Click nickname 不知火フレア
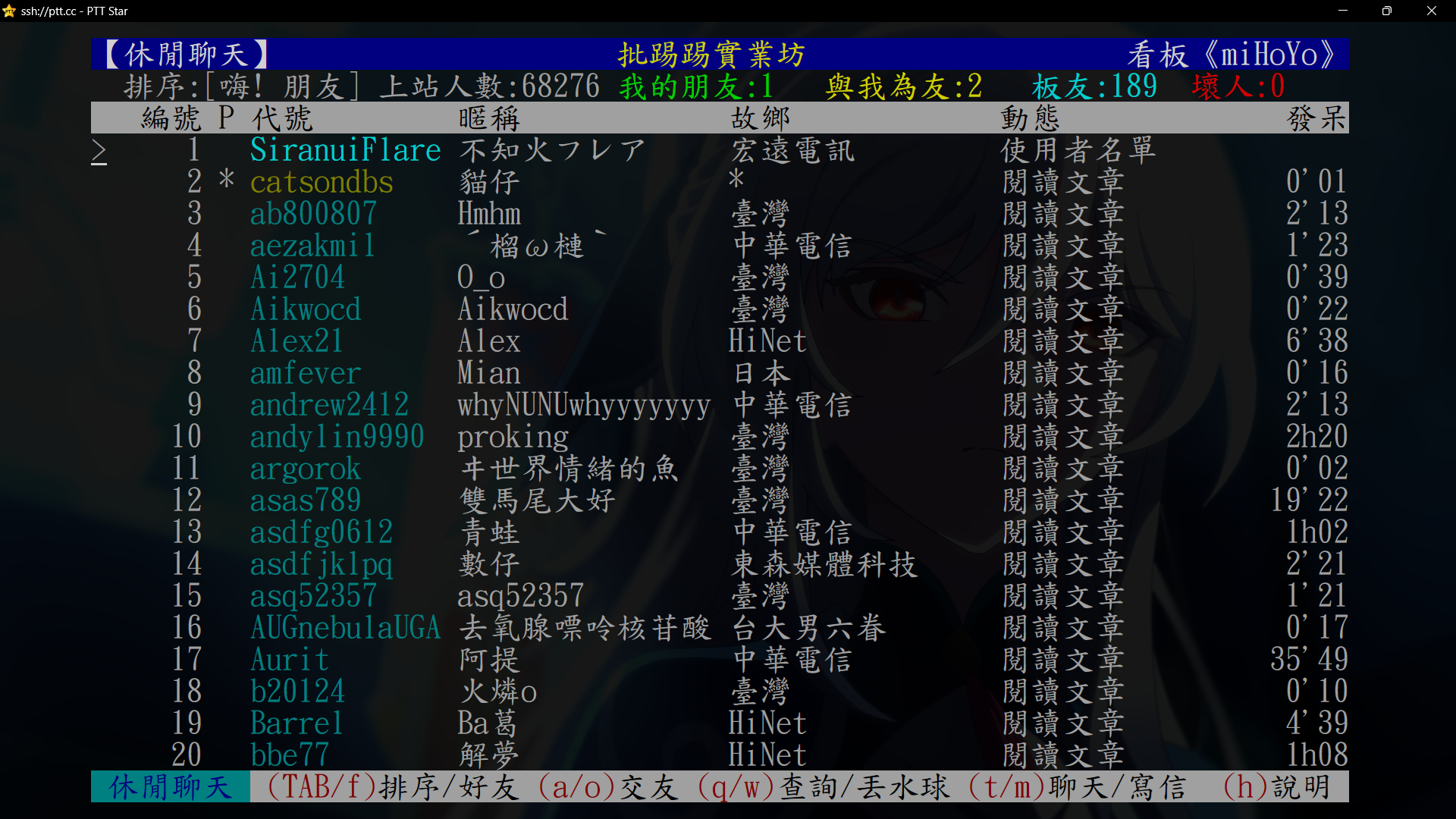Viewport: 1456px width, 819px height. click(553, 150)
